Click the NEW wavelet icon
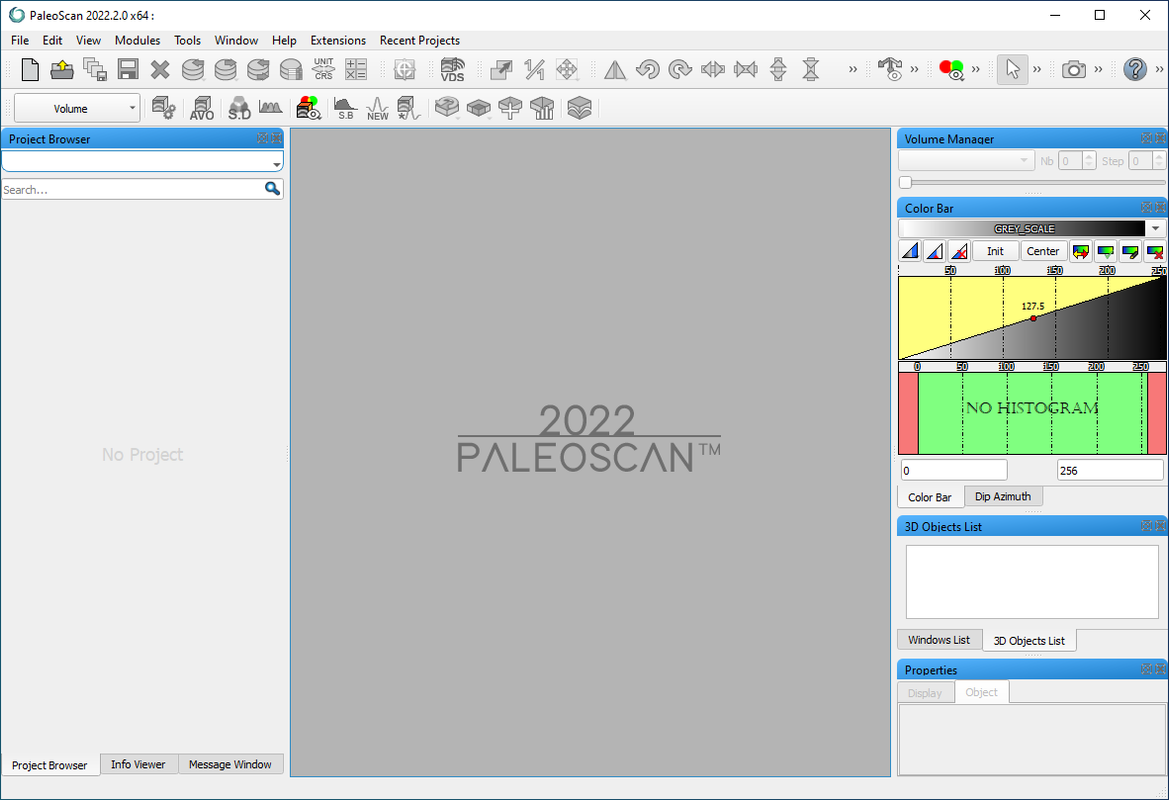The height and width of the screenshot is (800, 1169). (x=377, y=108)
